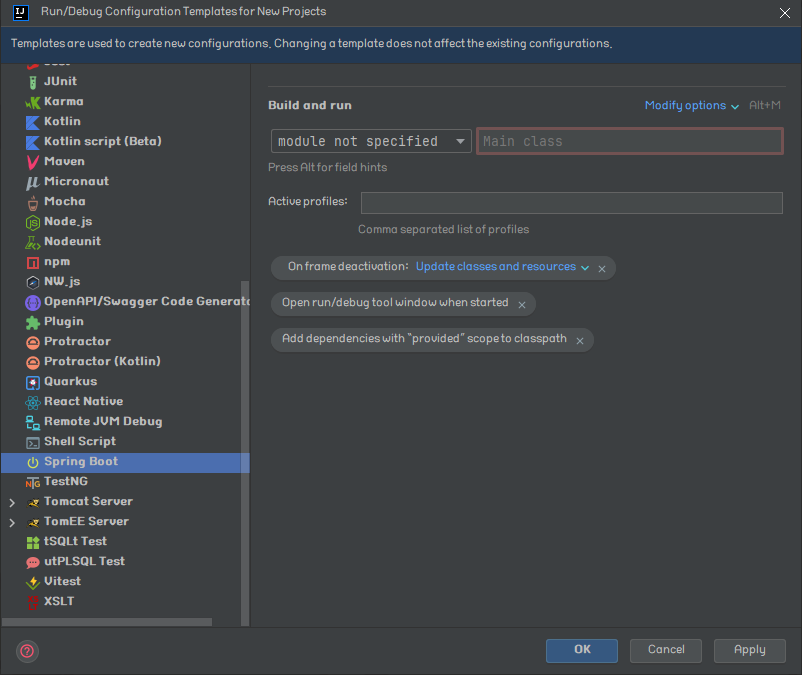Expand the TomEE Server node
This screenshot has width=802, height=675.
pos(12,523)
